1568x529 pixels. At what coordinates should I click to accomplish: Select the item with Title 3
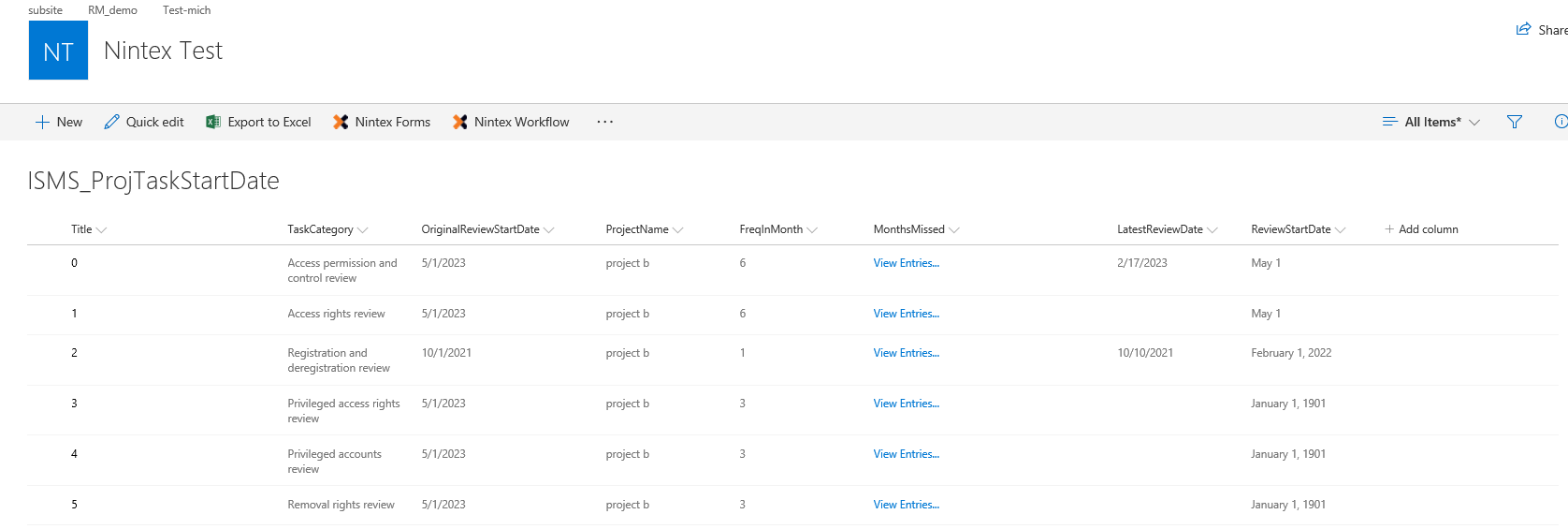(74, 404)
